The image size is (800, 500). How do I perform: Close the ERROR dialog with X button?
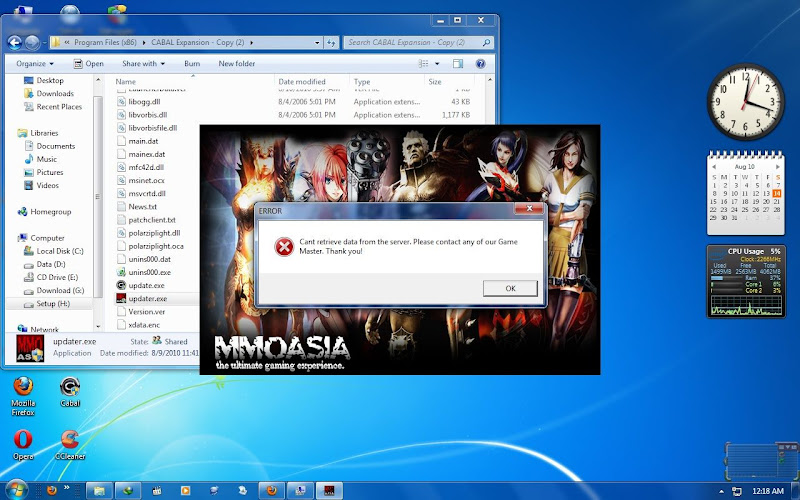pos(529,211)
